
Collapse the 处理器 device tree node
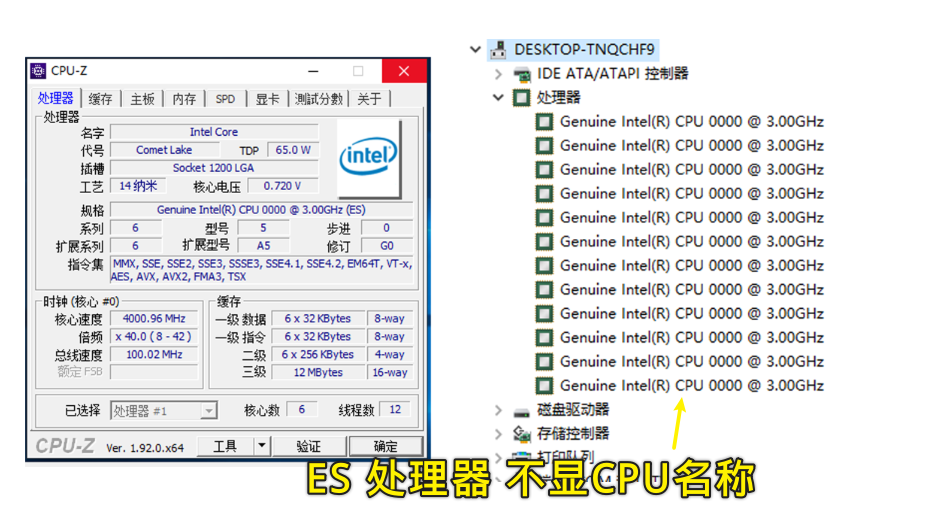[x=498, y=98]
